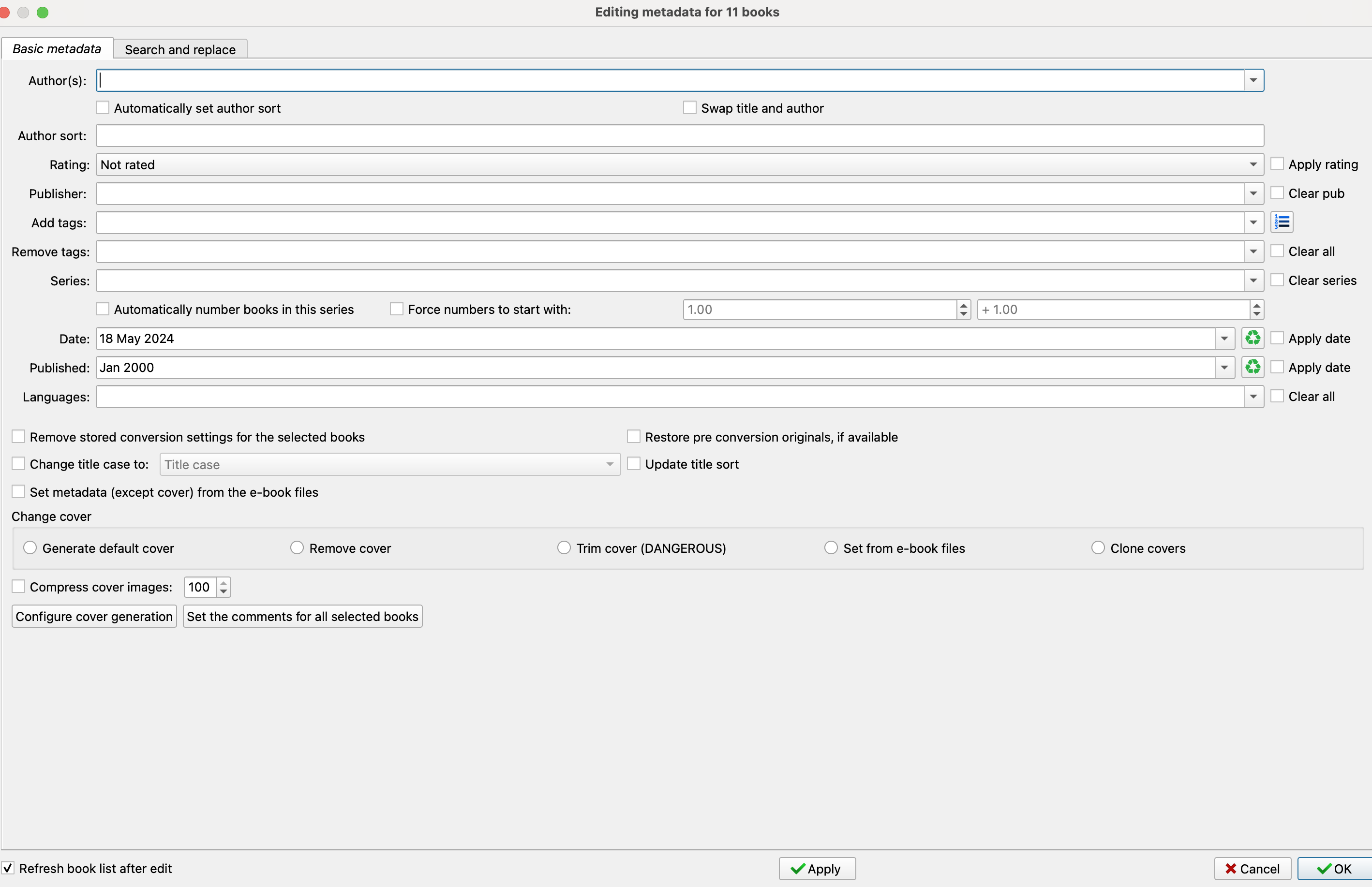
Task: Decrease the series increment stepper value
Action: [1256, 314]
